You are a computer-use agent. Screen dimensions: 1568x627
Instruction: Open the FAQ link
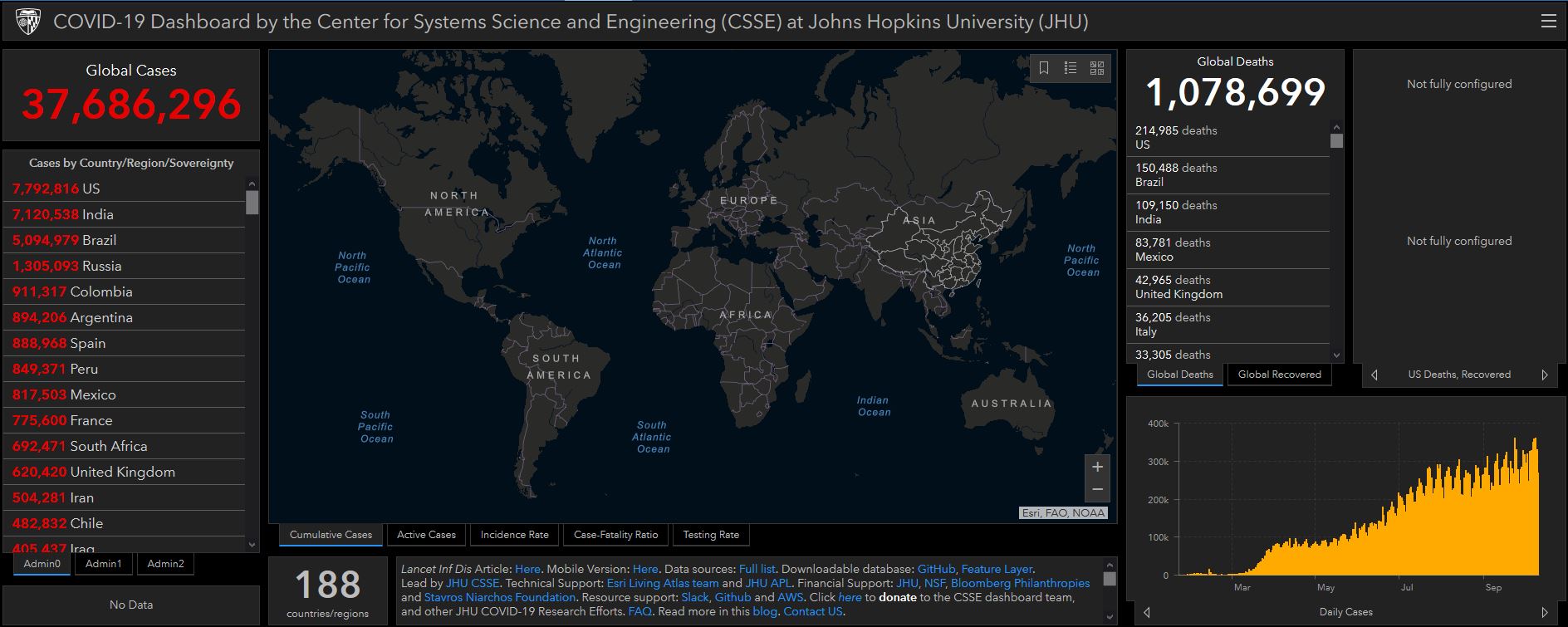pos(639,611)
